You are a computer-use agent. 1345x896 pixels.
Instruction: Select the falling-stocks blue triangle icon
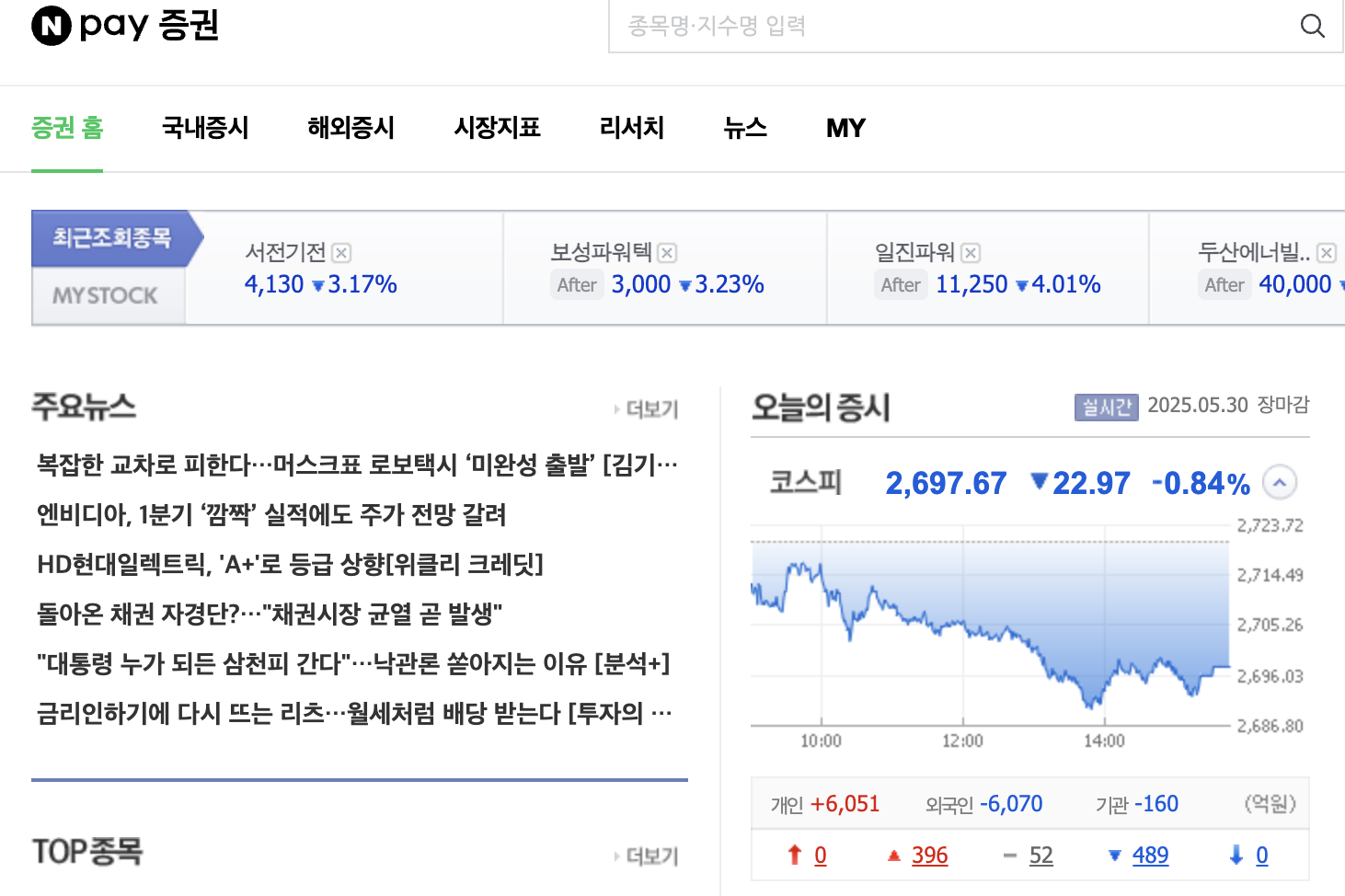1115,855
